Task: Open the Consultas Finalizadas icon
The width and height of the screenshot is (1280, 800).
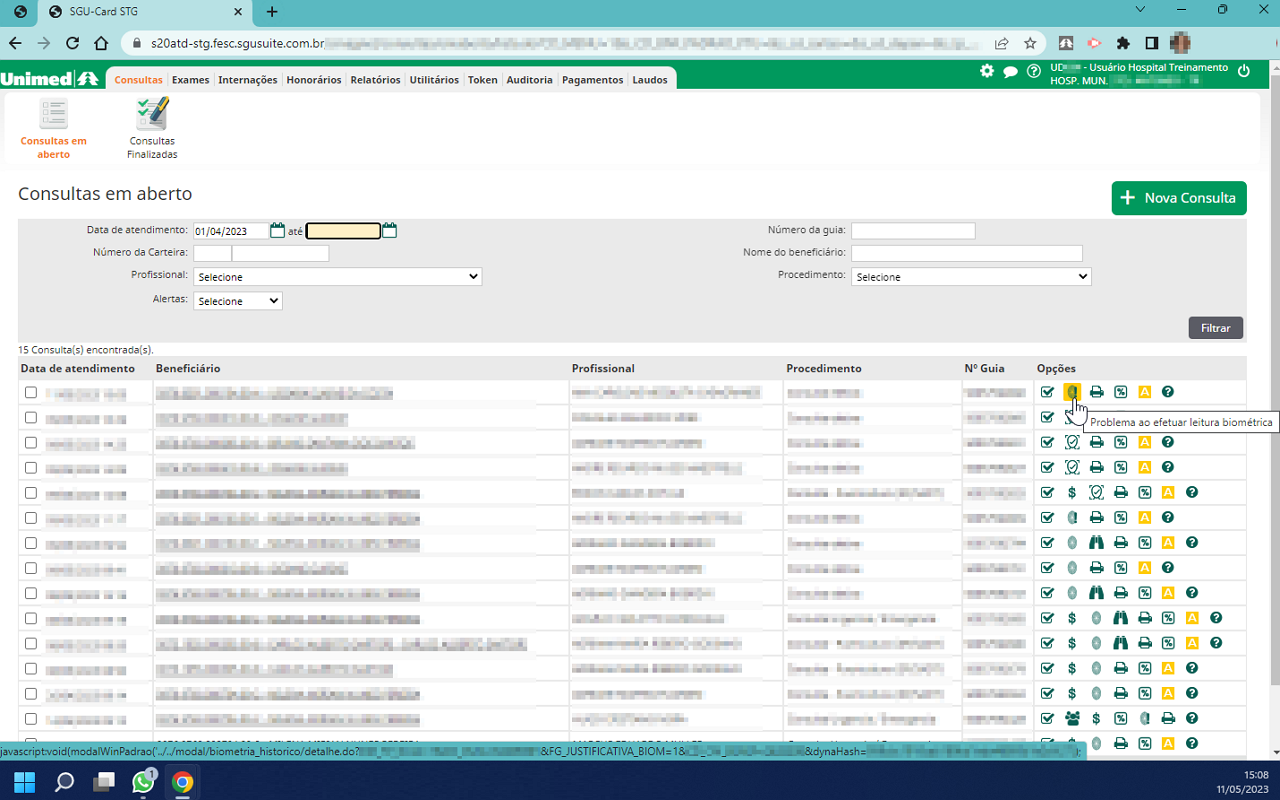Action: (152, 127)
